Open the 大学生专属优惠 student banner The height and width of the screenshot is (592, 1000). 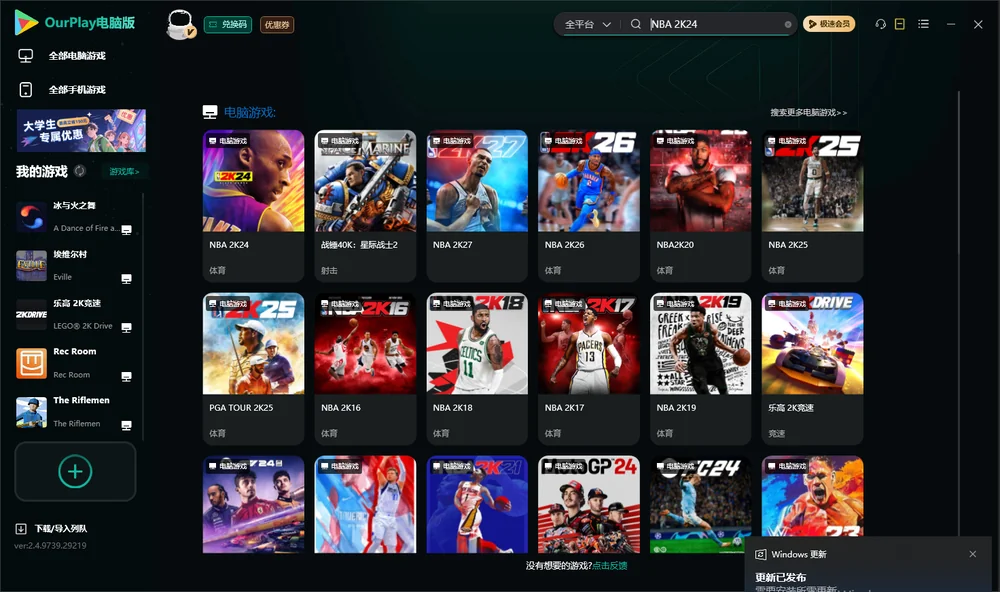click(82, 131)
